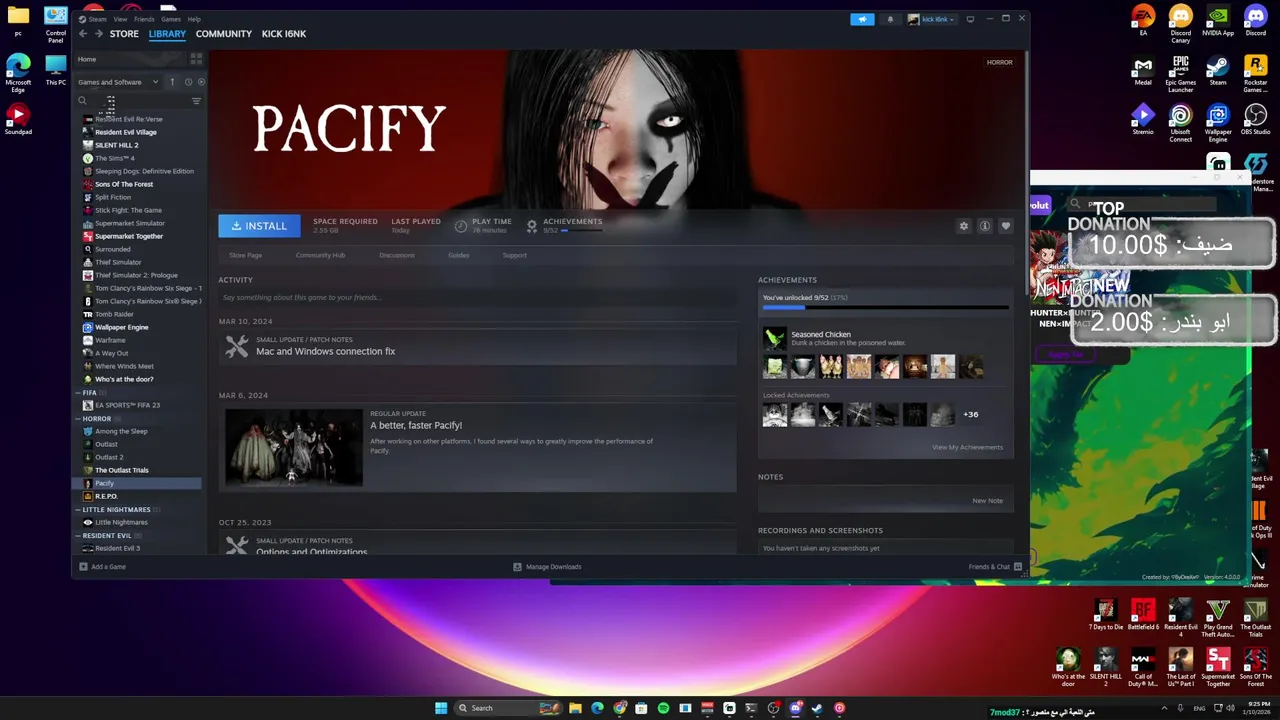Screen dimensions: 1280x720
Task: Open OBS Studio desktop shortcut
Action: pyautogui.click(x=1256, y=121)
